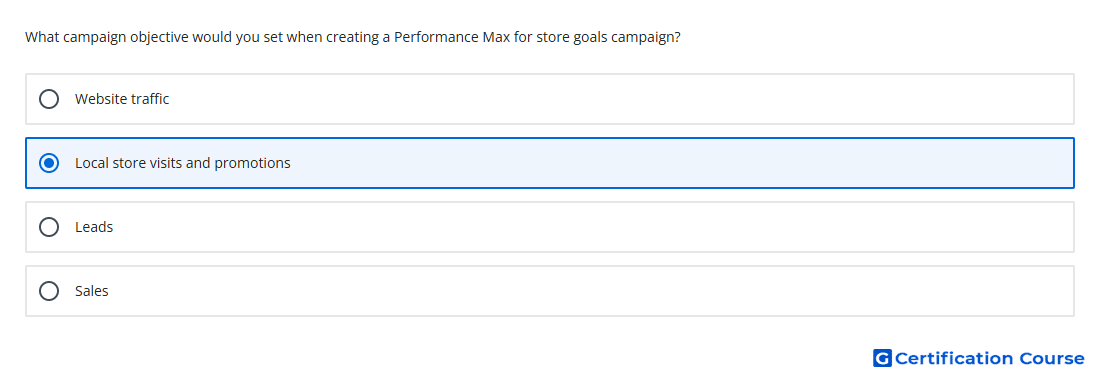Viewport: 1100px width, 377px height.
Task: Click the word "promotions" in the selected answer
Action: [x=252, y=164]
